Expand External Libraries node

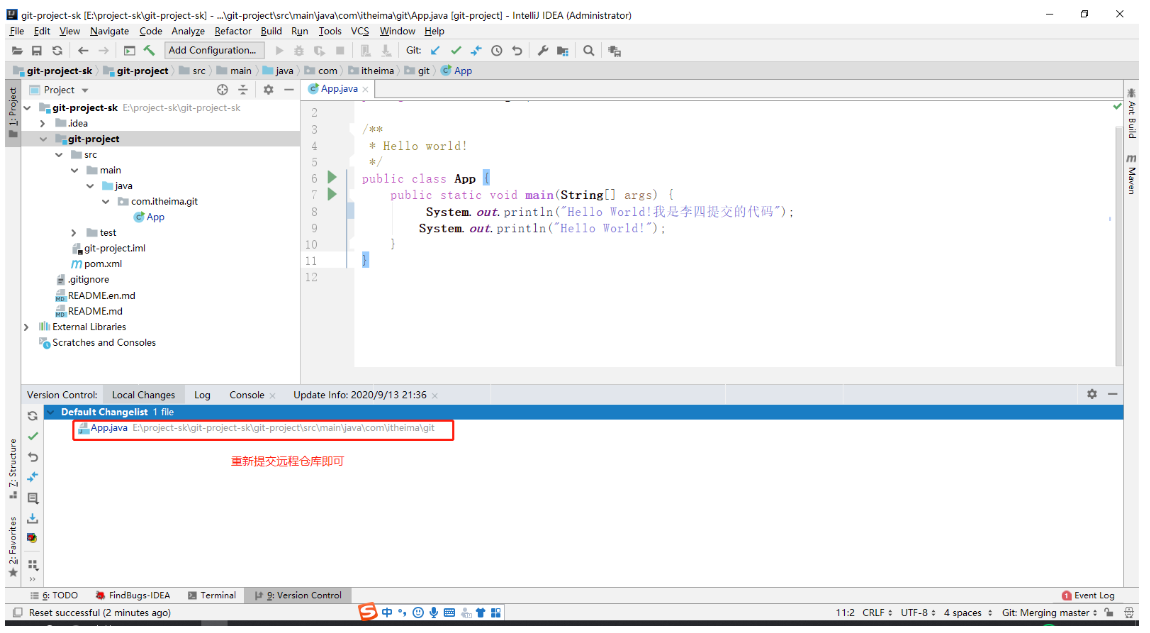(x=27, y=326)
